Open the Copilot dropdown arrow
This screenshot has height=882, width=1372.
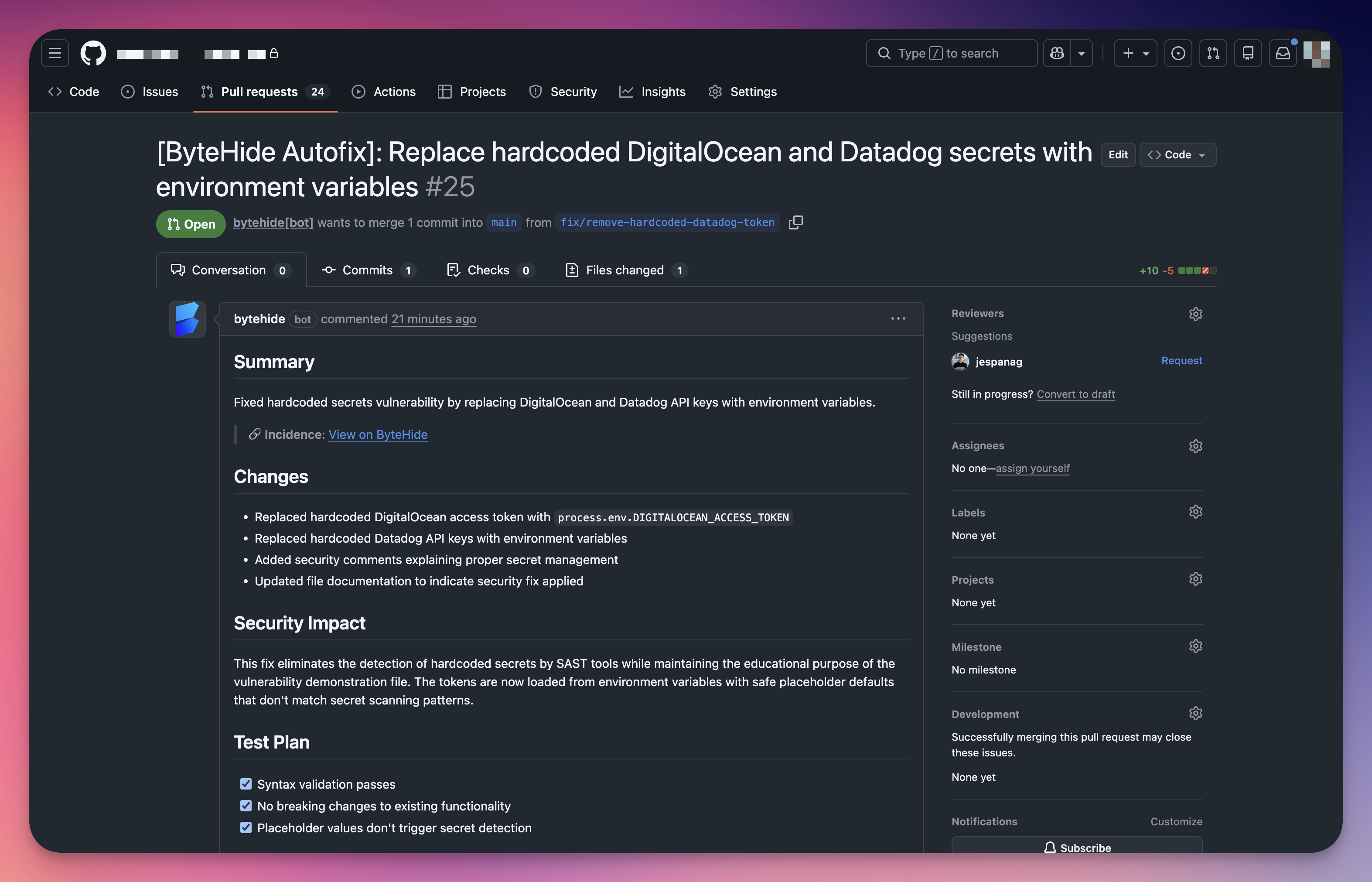tap(1082, 53)
